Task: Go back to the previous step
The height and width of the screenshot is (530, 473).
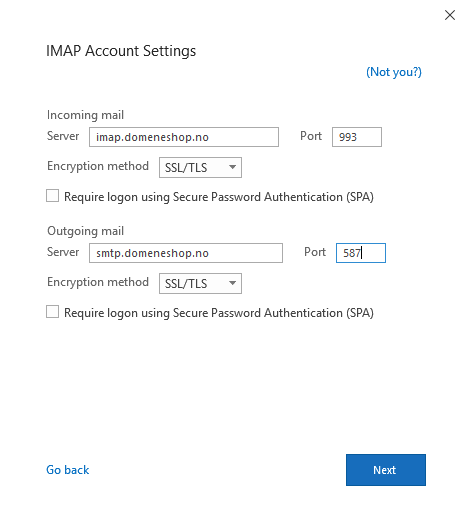Action: click(x=68, y=470)
